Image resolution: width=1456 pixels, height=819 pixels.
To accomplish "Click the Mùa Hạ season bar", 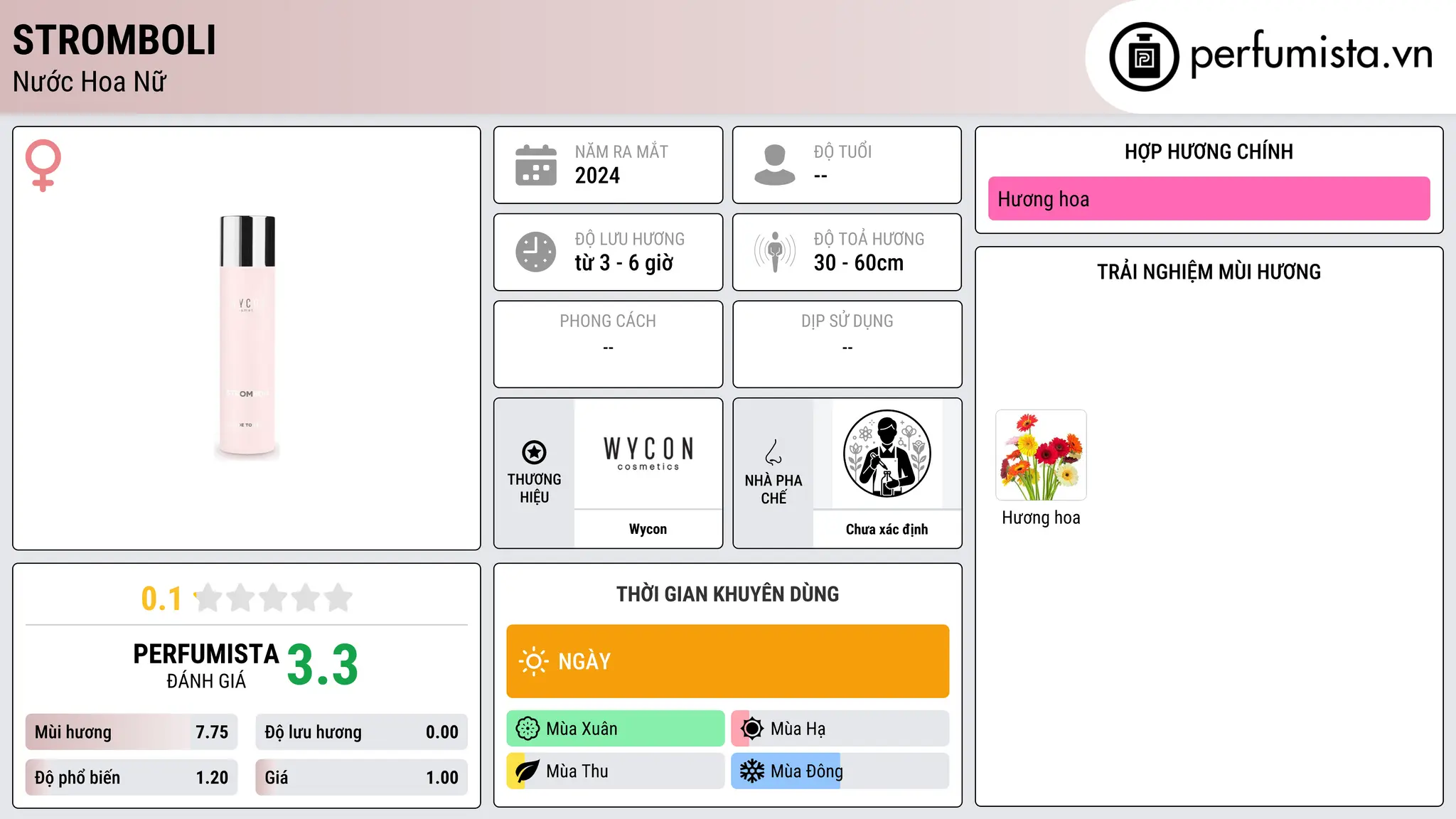I will (840, 729).
